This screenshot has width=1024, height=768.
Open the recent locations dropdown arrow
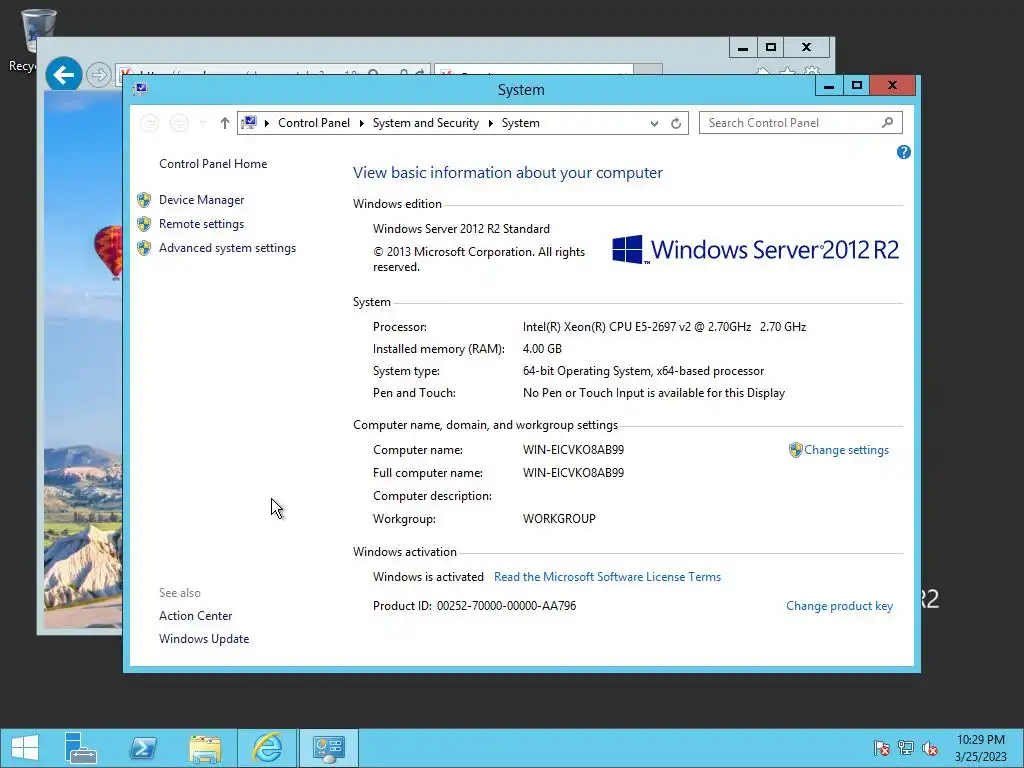(203, 123)
